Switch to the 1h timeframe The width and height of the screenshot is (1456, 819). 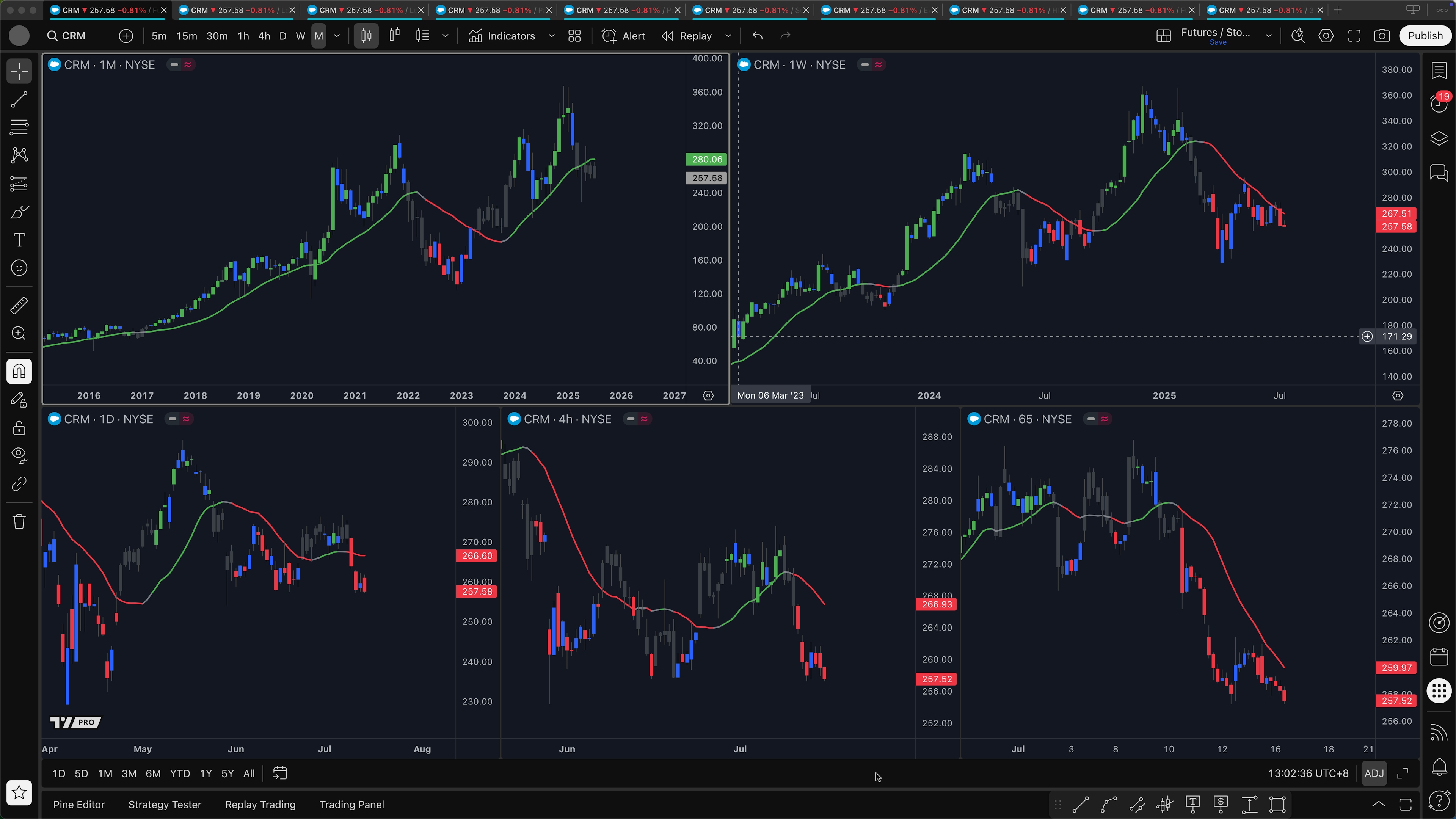pyautogui.click(x=243, y=36)
